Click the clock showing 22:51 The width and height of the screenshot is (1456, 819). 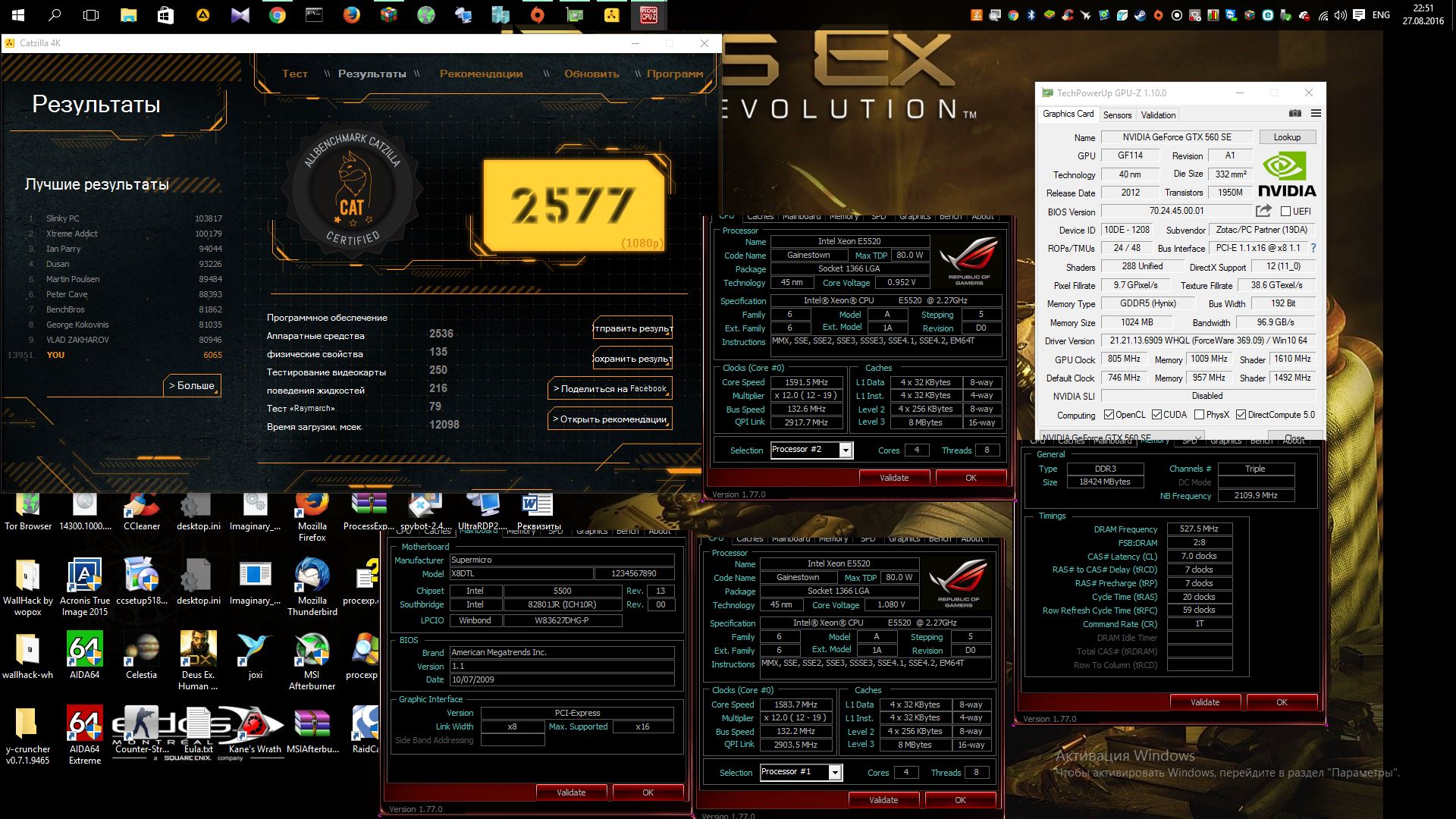[x=1423, y=14]
